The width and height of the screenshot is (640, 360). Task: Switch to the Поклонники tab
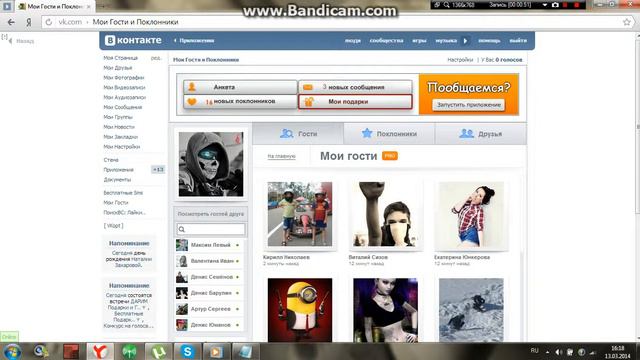[x=389, y=134]
